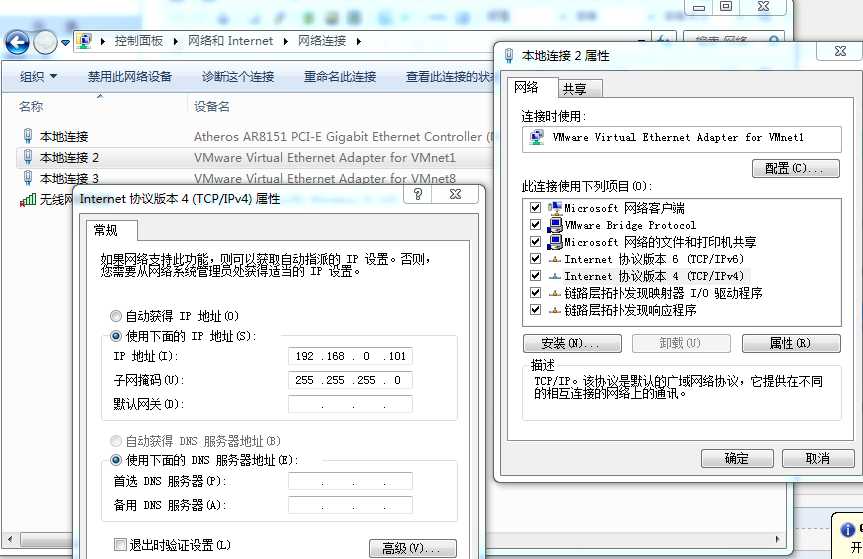Screen dimensions: 863x559
Task: Click the horizontal scrollbar right arrow
Action: pyautogui.click(x=777, y=539)
